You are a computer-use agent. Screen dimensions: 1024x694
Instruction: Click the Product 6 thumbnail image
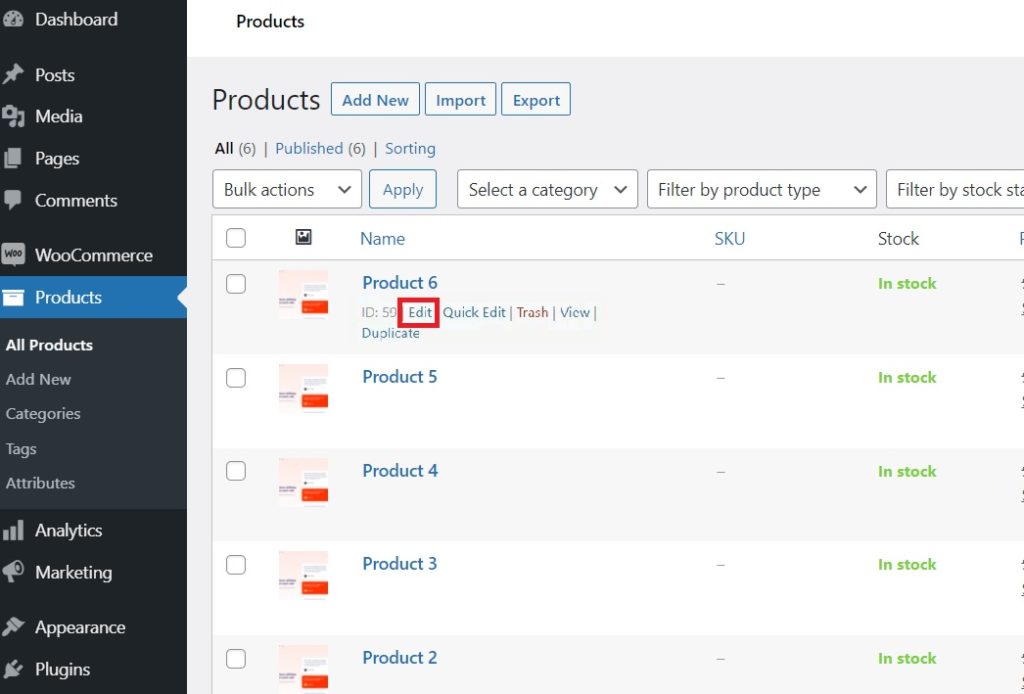pos(303,294)
